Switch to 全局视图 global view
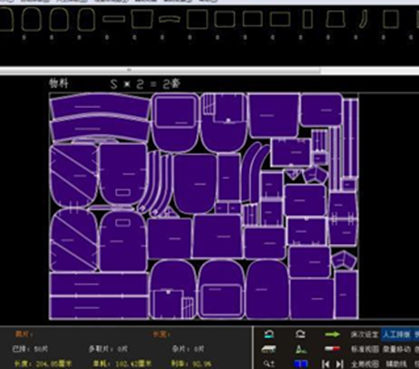Viewport: 419px width, 369px height. pyautogui.click(x=364, y=364)
